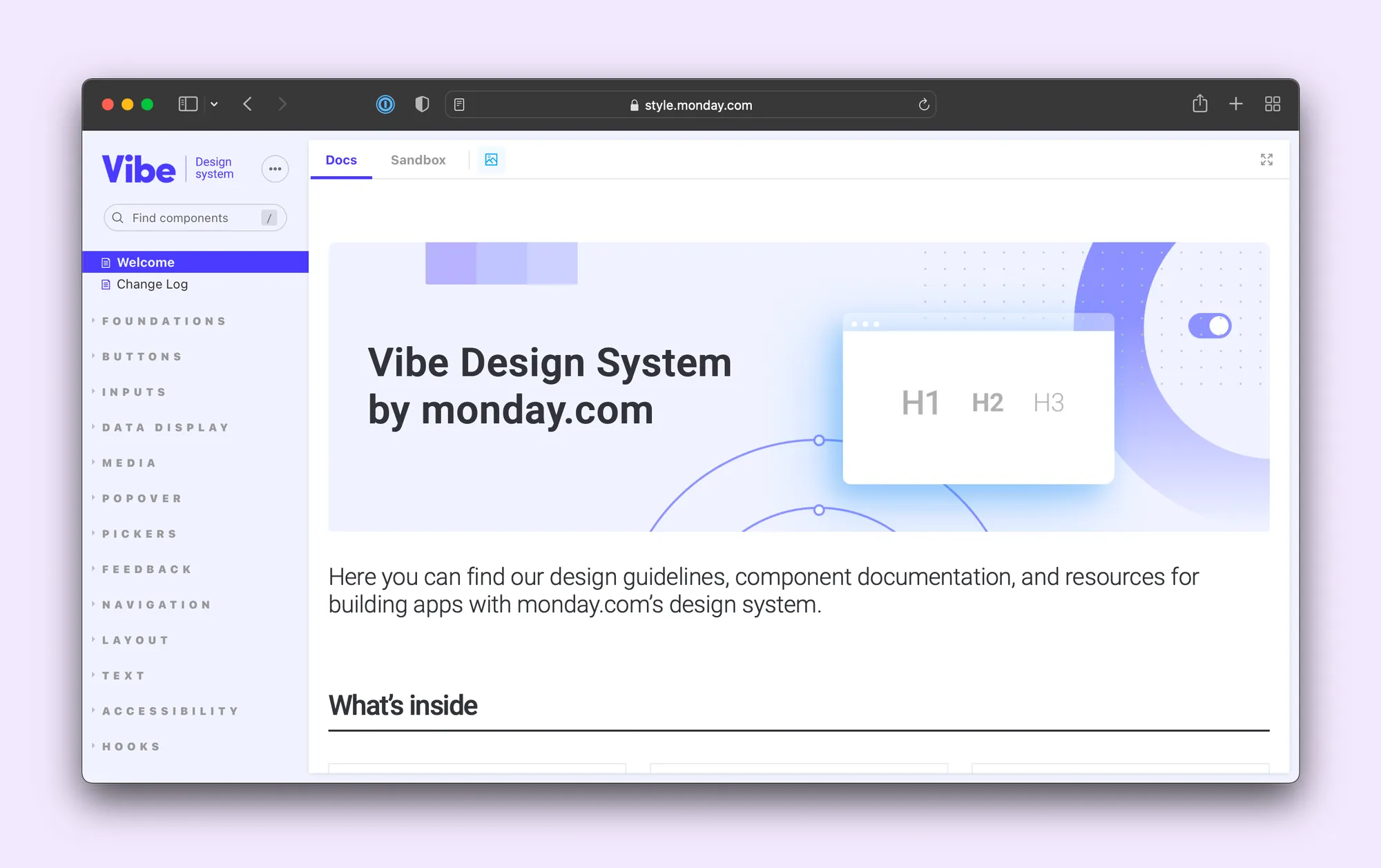Expand the Data Display section
Viewport: 1381px width, 868px height.
click(166, 427)
